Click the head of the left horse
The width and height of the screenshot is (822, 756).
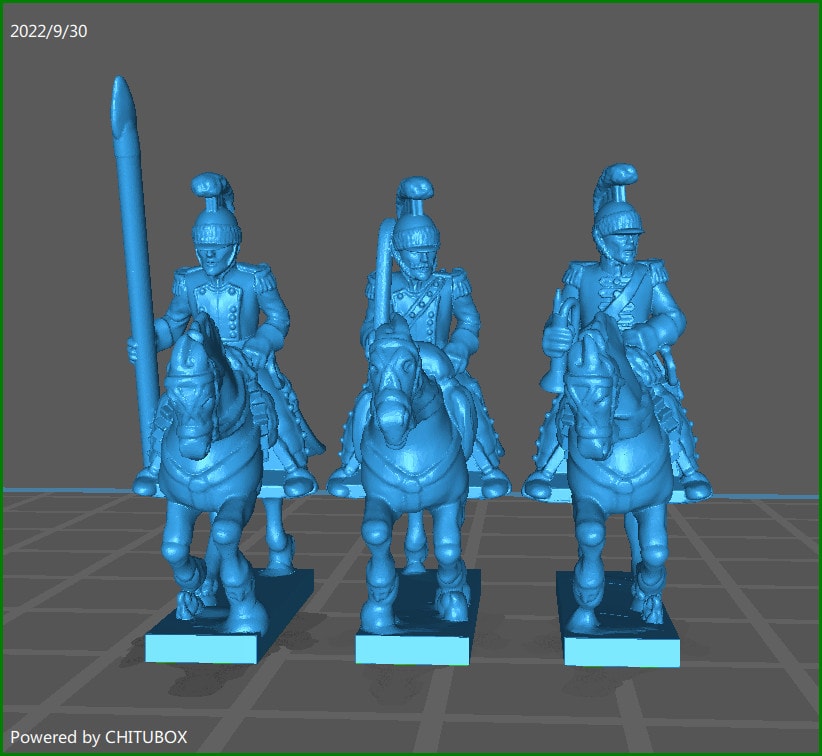[x=190, y=400]
